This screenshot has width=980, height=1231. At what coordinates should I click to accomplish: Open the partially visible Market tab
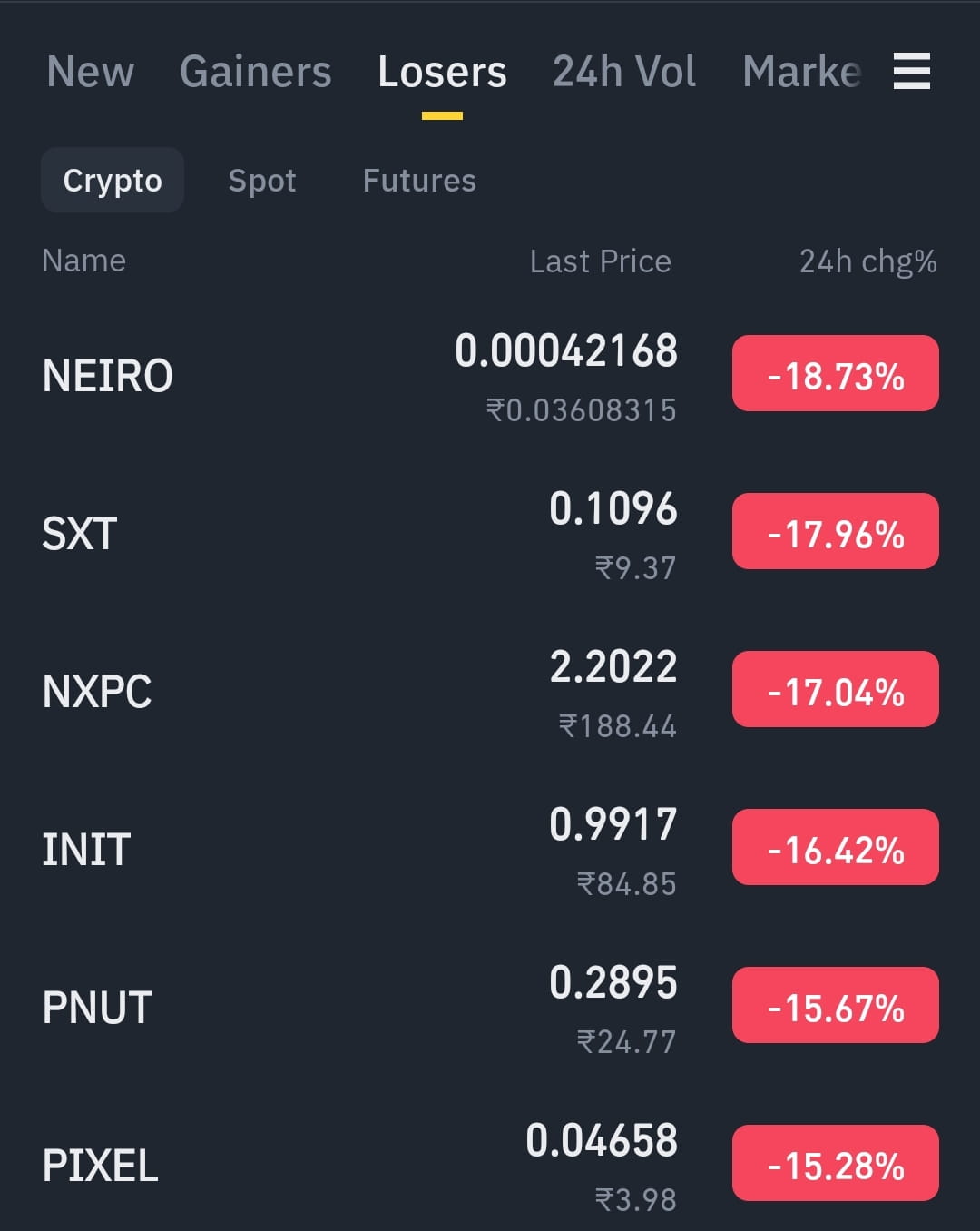(801, 72)
